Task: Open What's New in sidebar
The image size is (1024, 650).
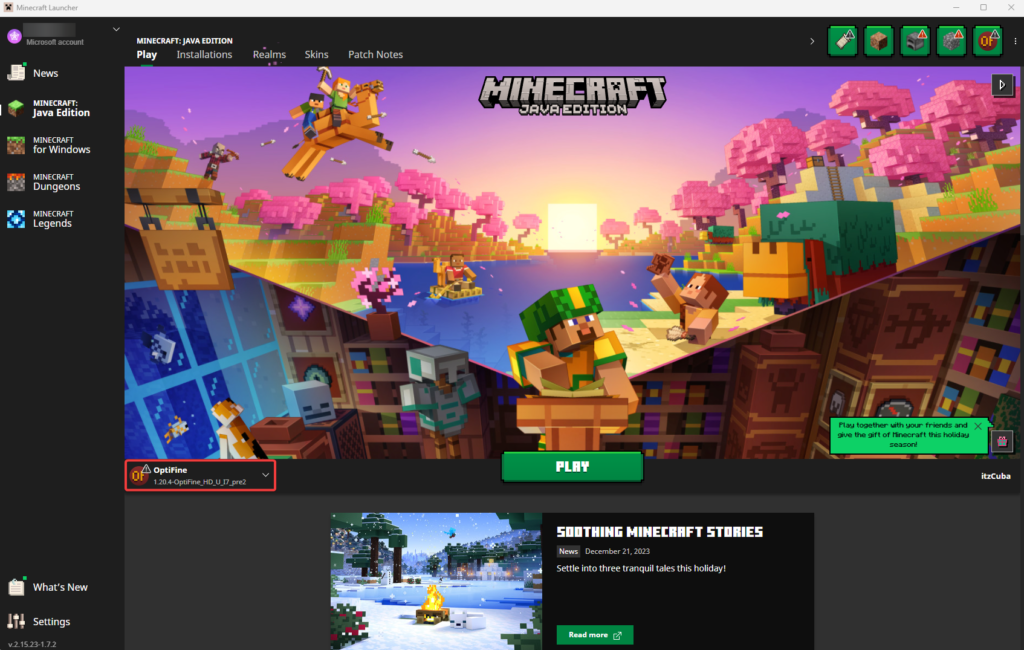Action: click(59, 587)
